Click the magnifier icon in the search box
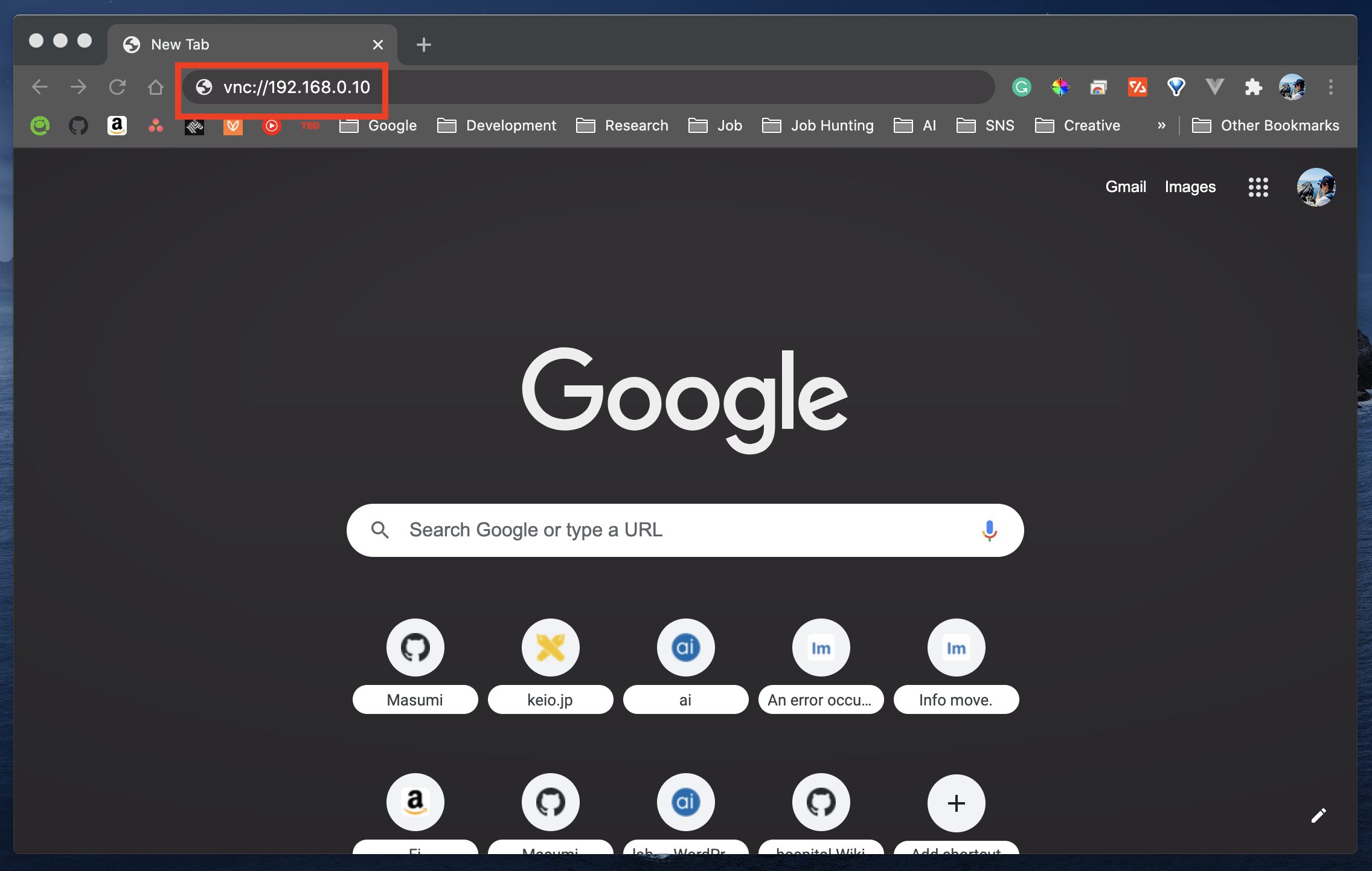Viewport: 1372px width, 871px height. 380,530
